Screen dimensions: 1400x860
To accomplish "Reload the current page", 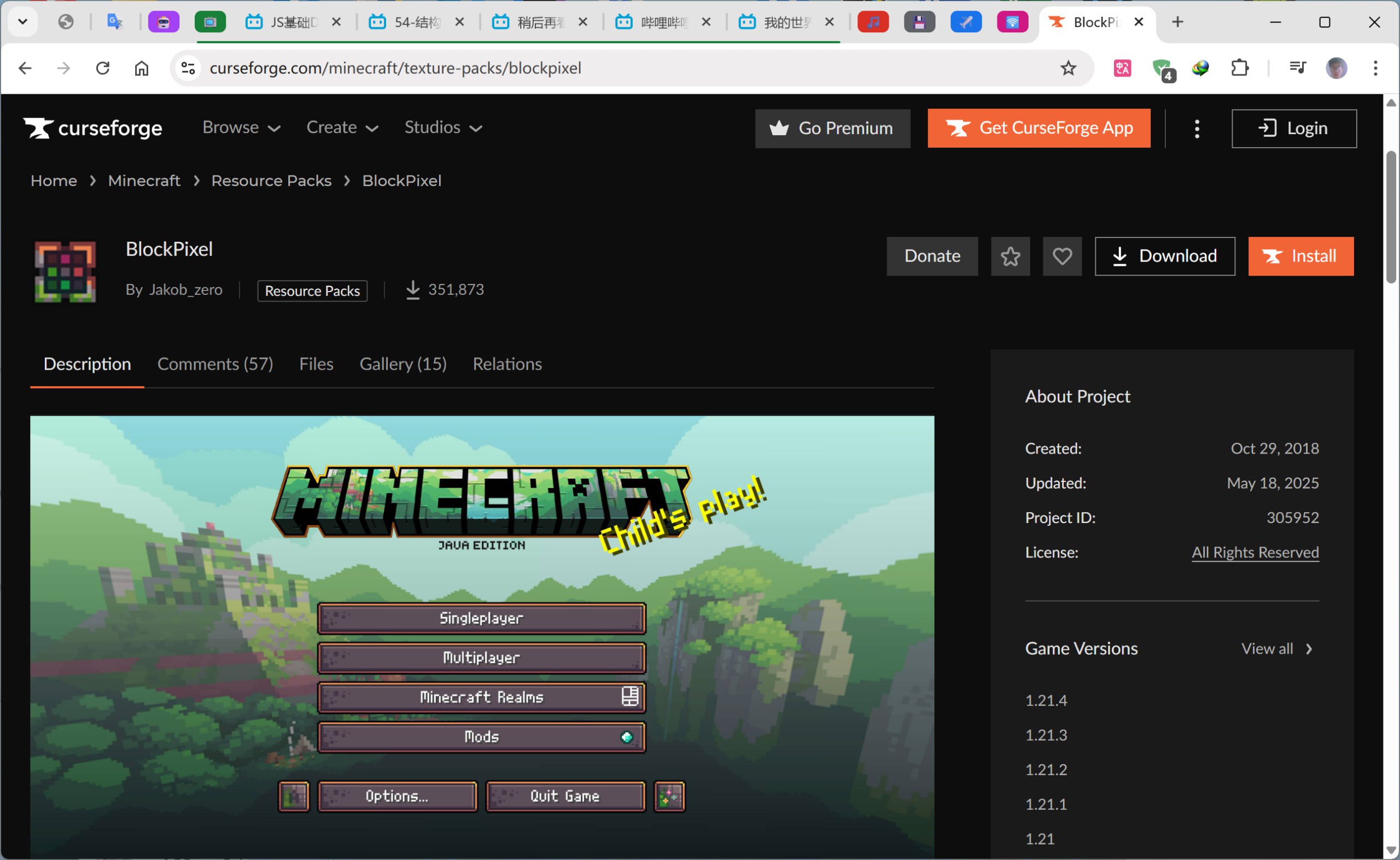I will click(x=103, y=68).
